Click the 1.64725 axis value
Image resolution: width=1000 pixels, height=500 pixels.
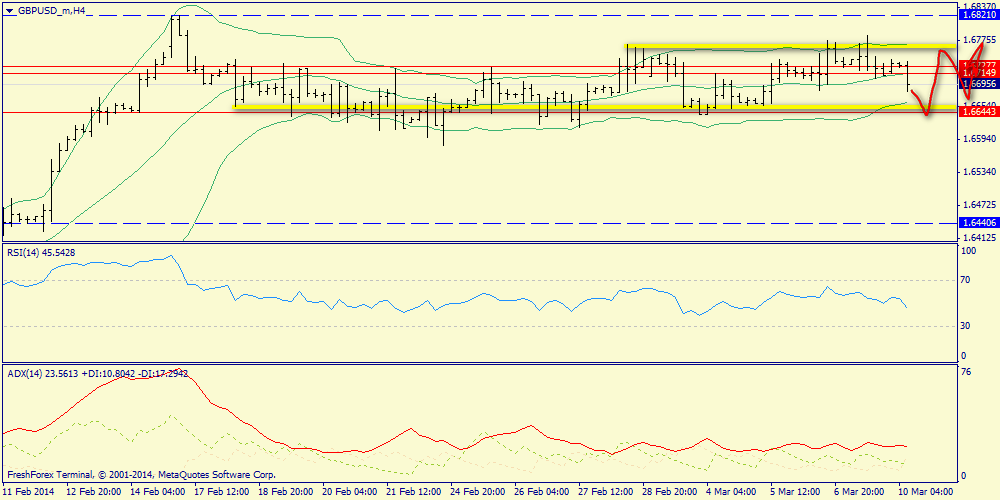980,205
